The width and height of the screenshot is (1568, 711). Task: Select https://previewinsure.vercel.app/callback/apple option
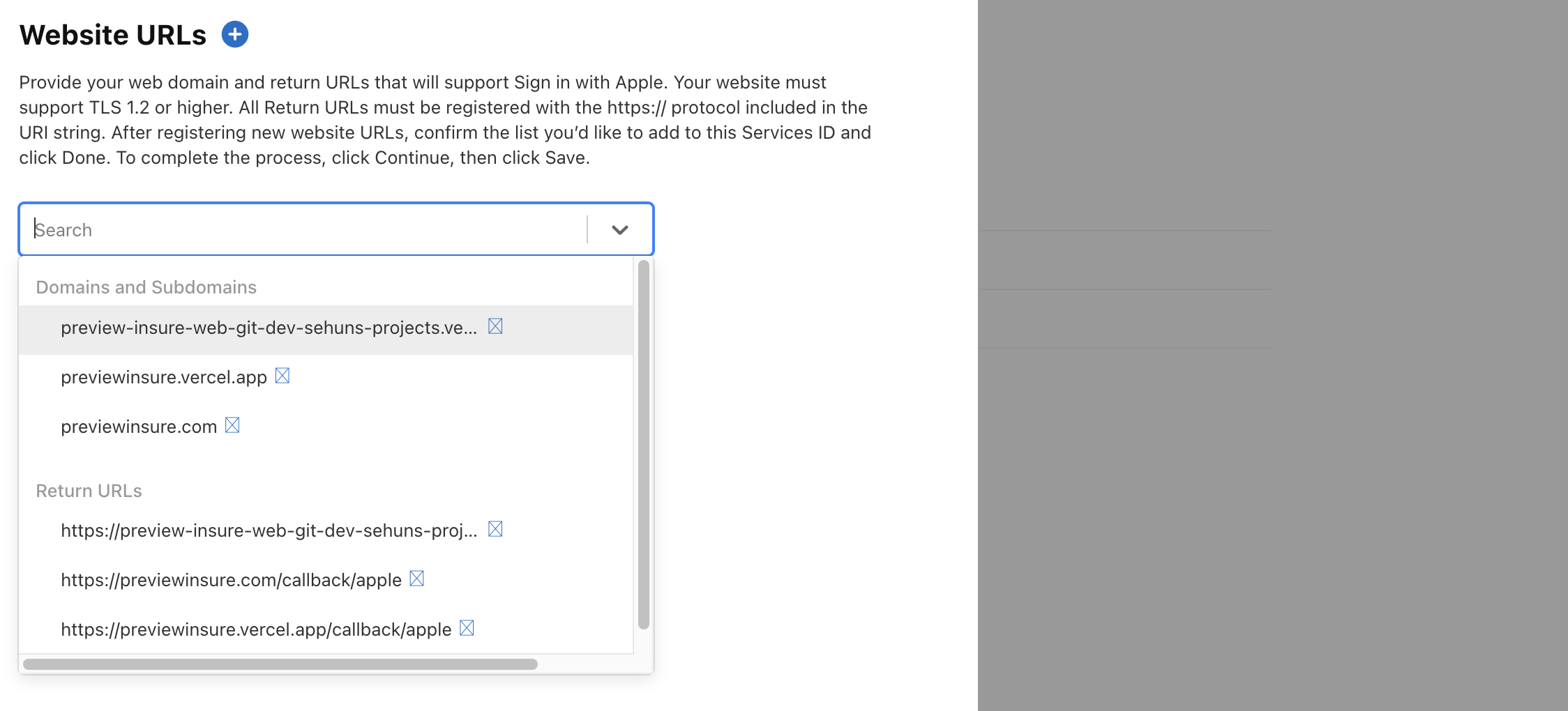click(326, 629)
